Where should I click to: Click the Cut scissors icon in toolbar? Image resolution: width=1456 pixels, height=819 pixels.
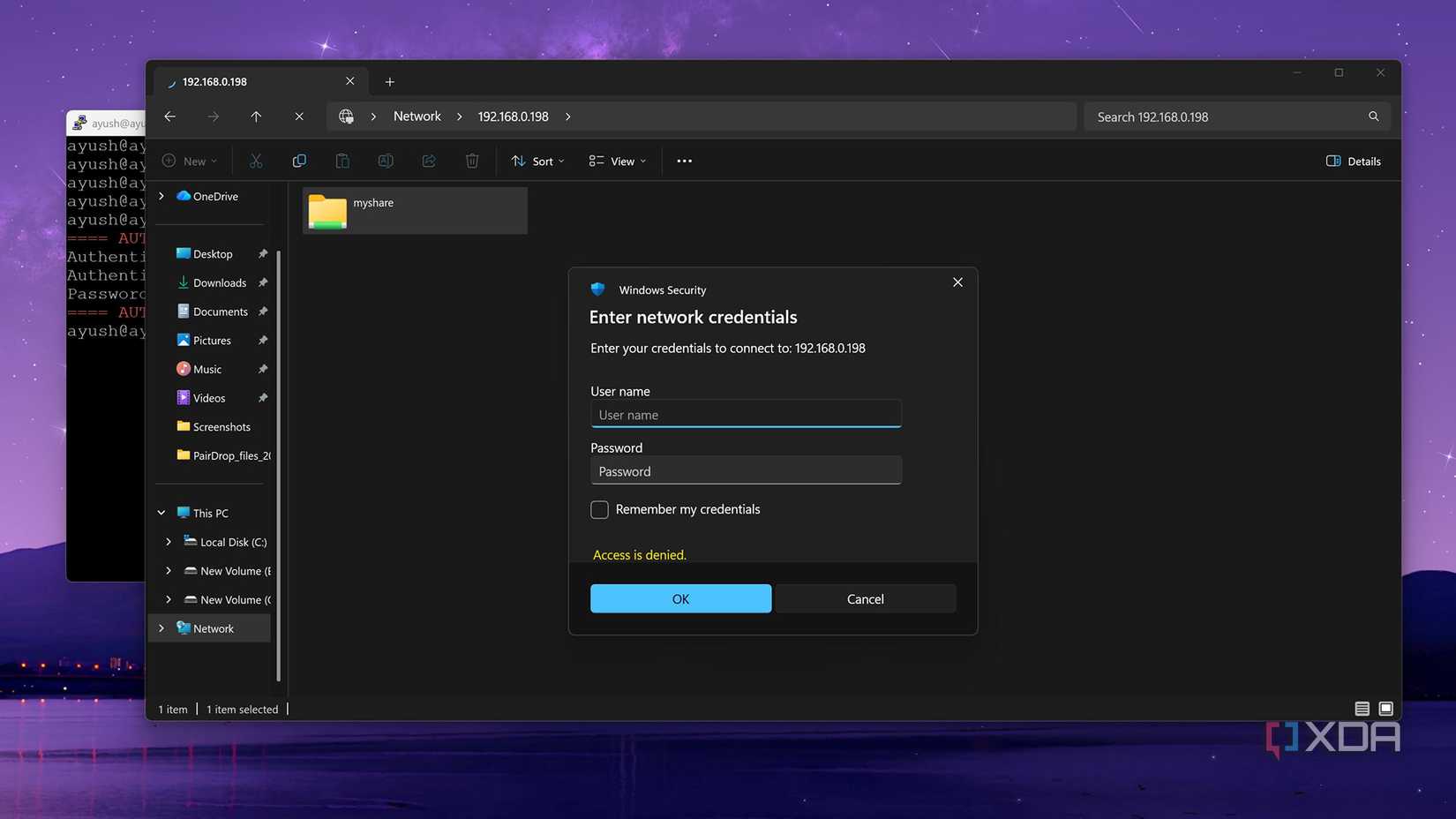pyautogui.click(x=256, y=161)
